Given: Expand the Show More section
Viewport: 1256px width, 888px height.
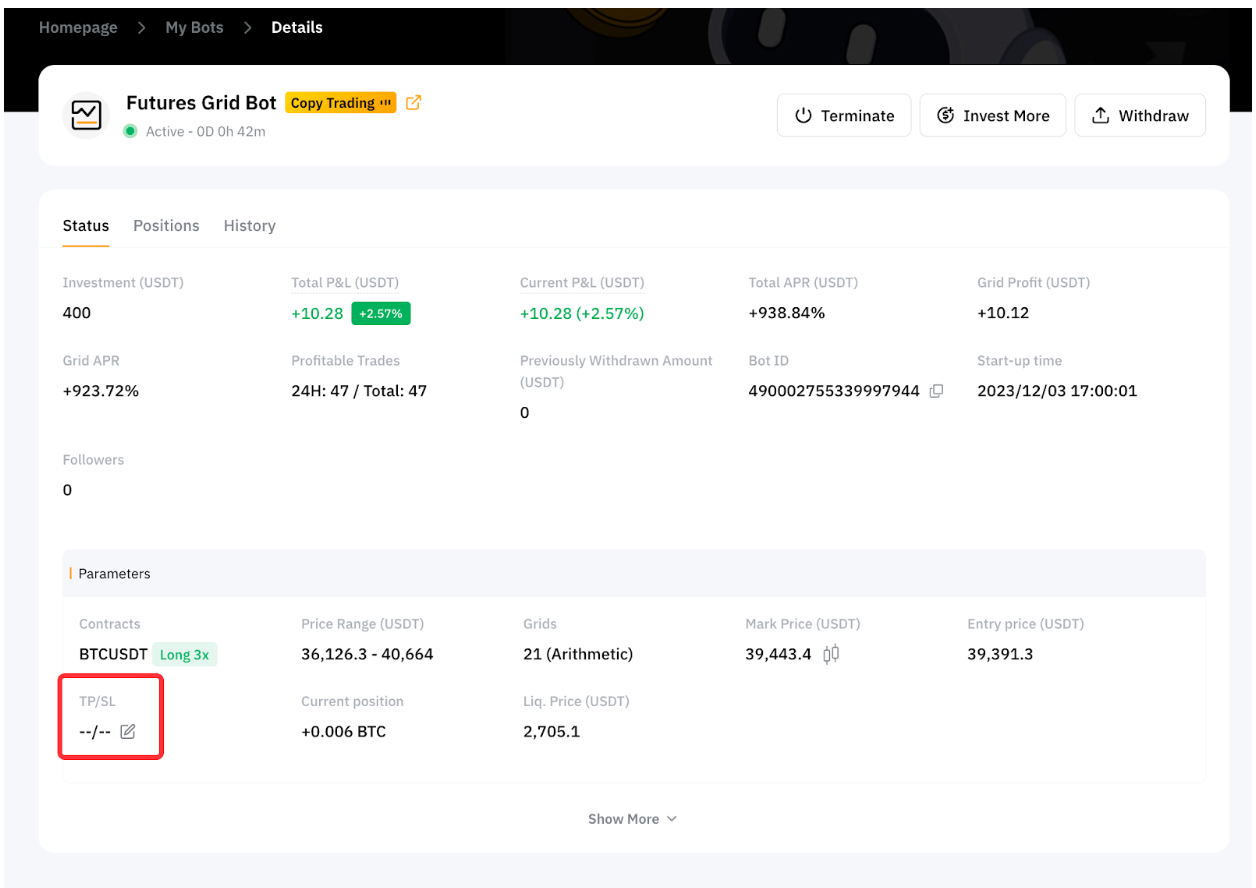Looking at the screenshot, I should (632, 819).
